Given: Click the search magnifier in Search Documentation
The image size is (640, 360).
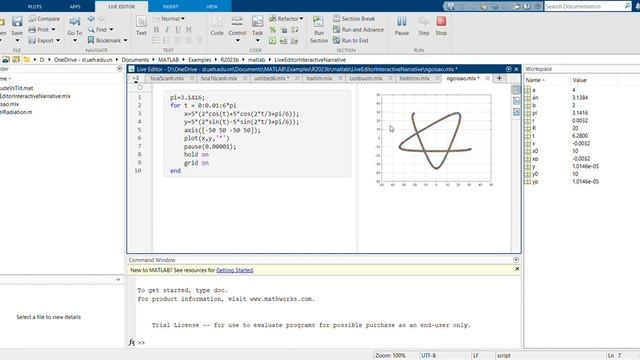Looking at the screenshot, I should coord(627,6).
